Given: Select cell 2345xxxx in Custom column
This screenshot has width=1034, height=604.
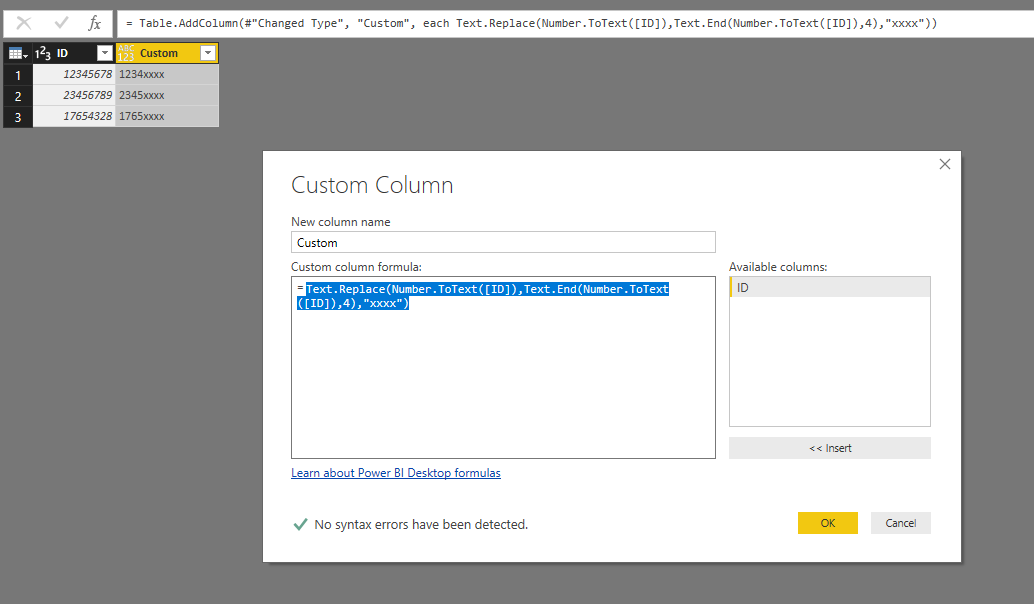Looking at the screenshot, I should pyautogui.click(x=167, y=96).
